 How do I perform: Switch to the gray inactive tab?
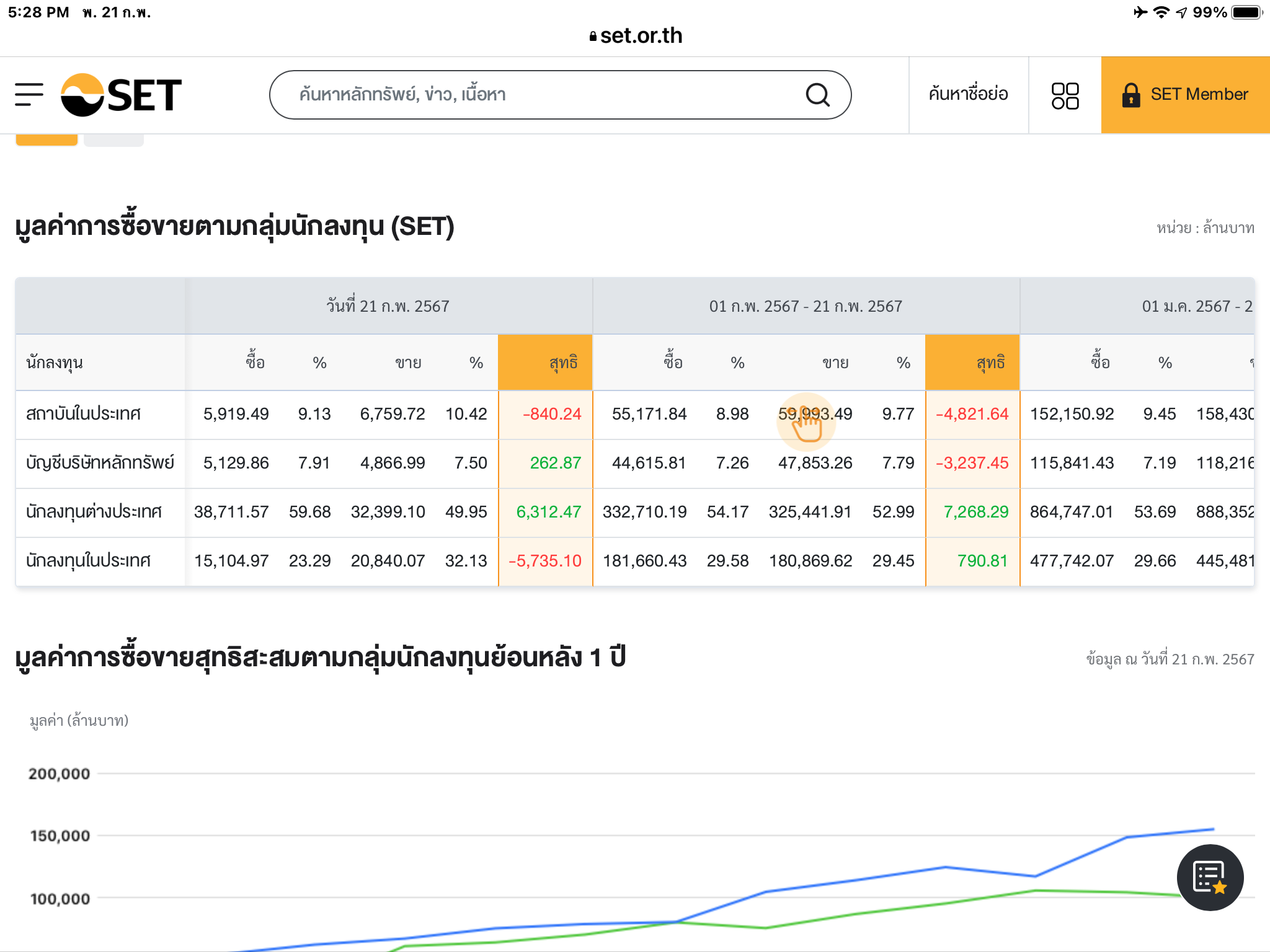pos(113,140)
